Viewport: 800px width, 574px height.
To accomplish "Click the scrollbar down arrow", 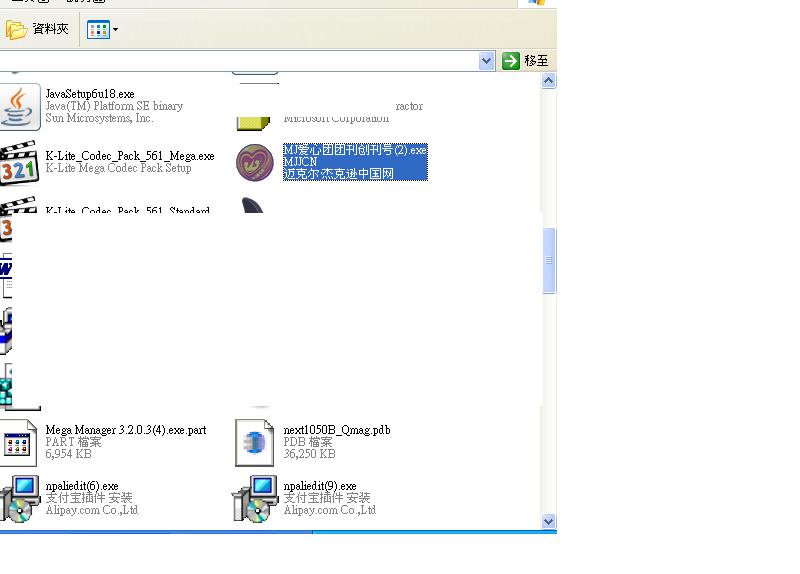I will pos(548,521).
